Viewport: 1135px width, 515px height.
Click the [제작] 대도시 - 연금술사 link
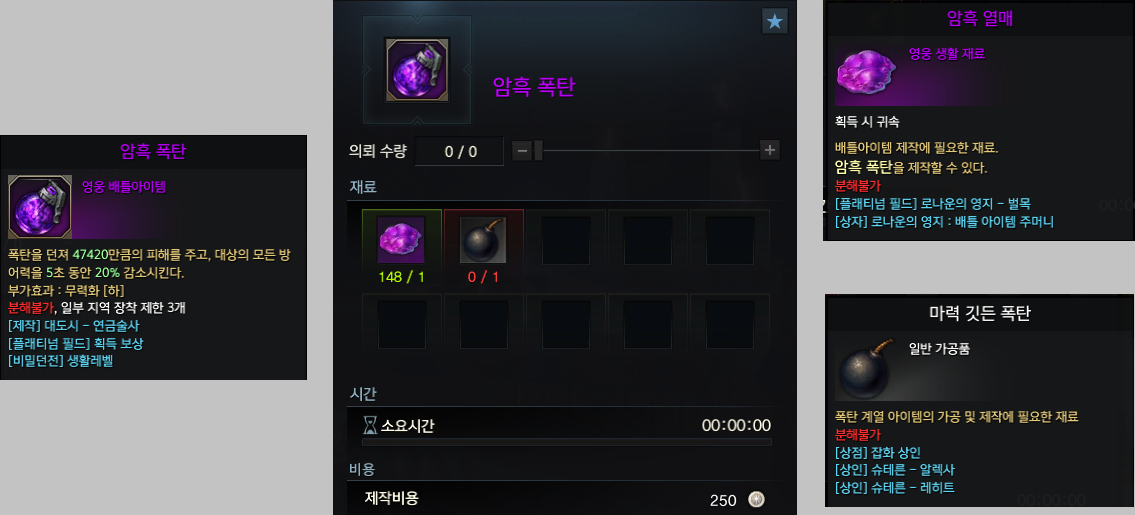(74, 326)
